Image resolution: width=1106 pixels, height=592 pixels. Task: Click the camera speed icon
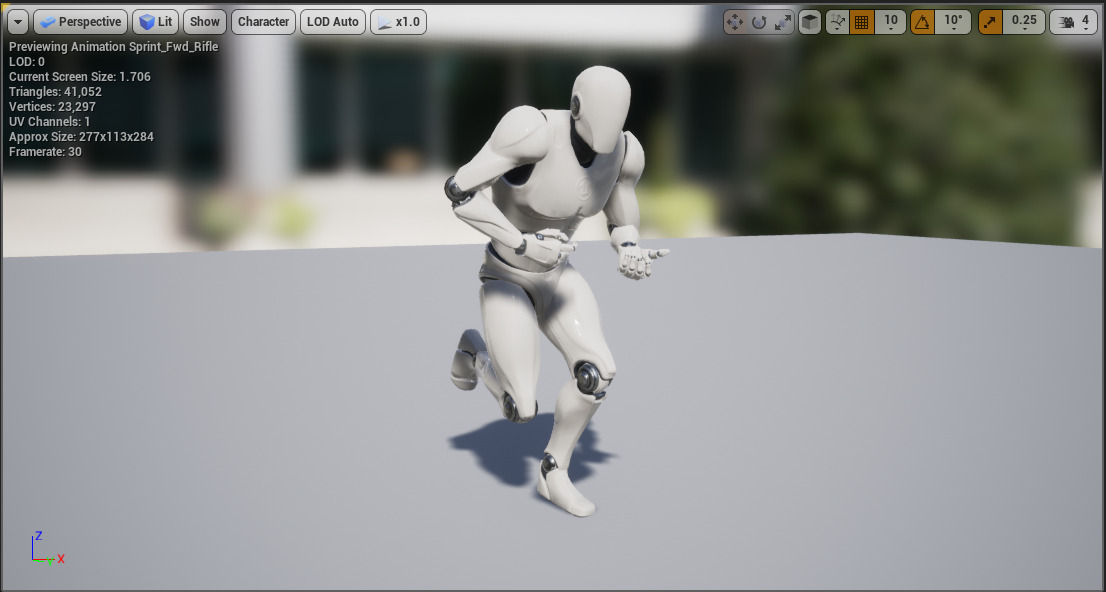(x=1068, y=20)
